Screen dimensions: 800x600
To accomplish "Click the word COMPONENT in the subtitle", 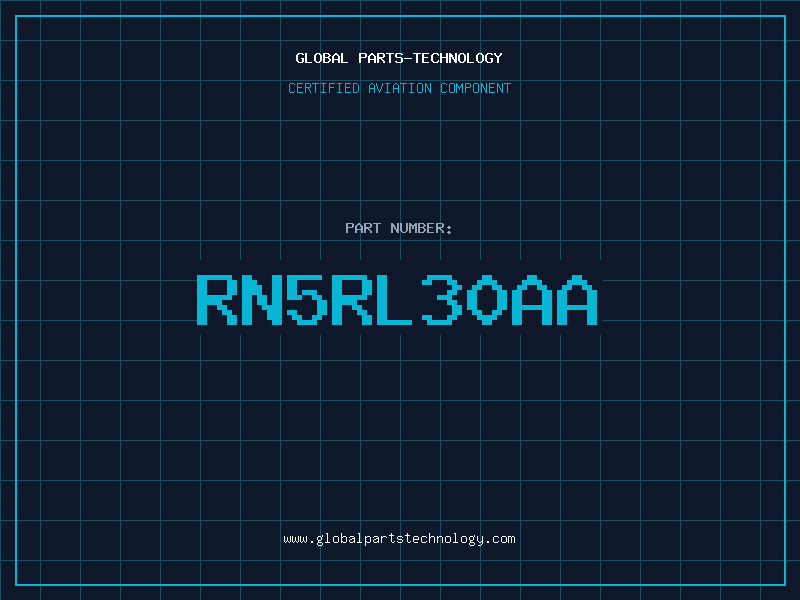I will pos(475,88).
